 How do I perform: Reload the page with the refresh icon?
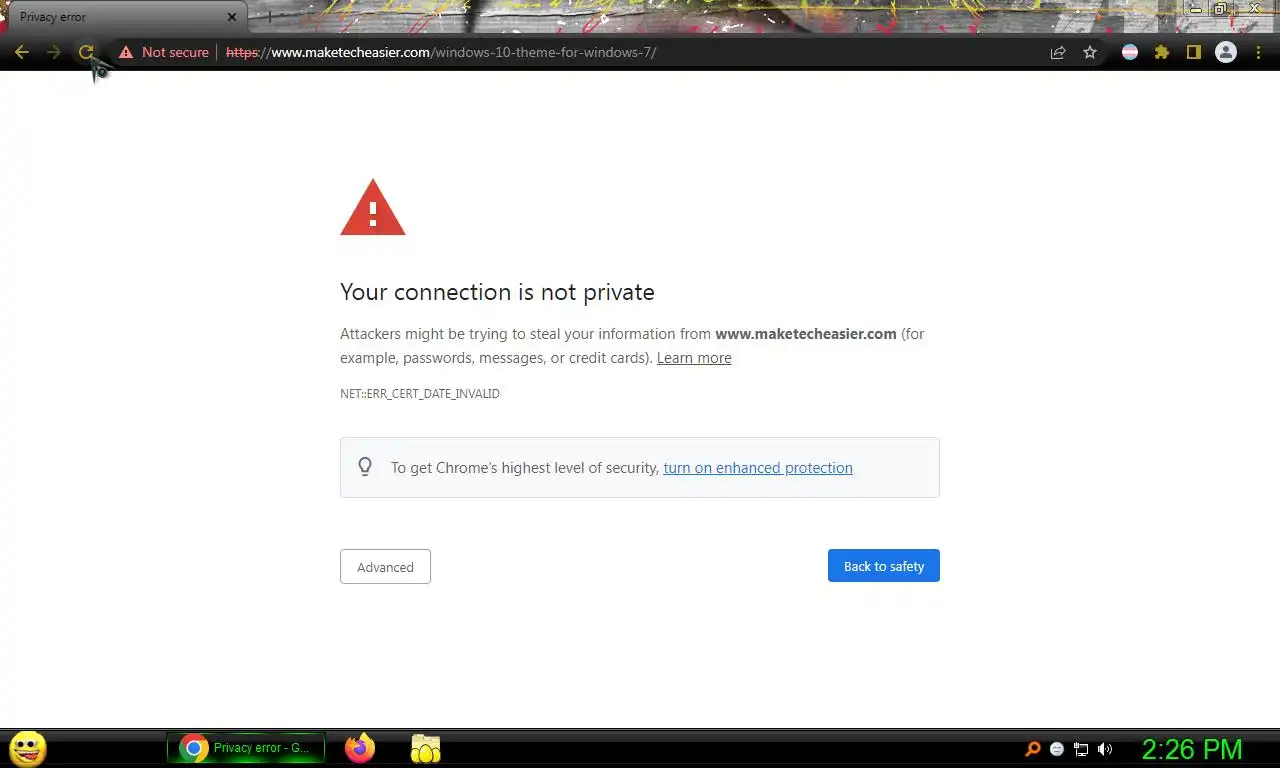(x=86, y=52)
